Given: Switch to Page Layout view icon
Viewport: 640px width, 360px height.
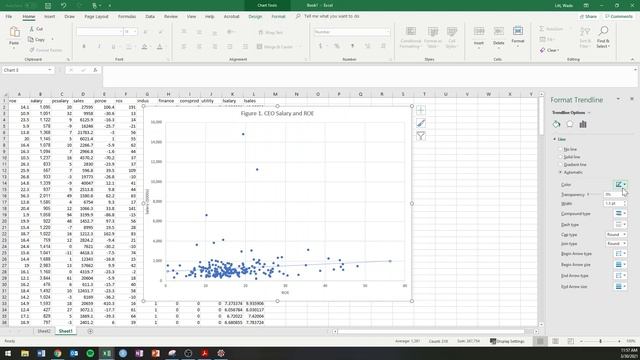Looking at the screenshot, I should (555, 341).
